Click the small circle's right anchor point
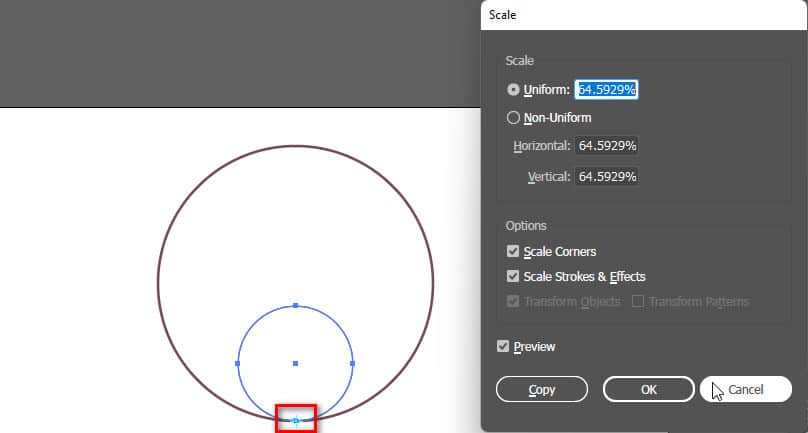The width and height of the screenshot is (808, 433). coord(352,363)
